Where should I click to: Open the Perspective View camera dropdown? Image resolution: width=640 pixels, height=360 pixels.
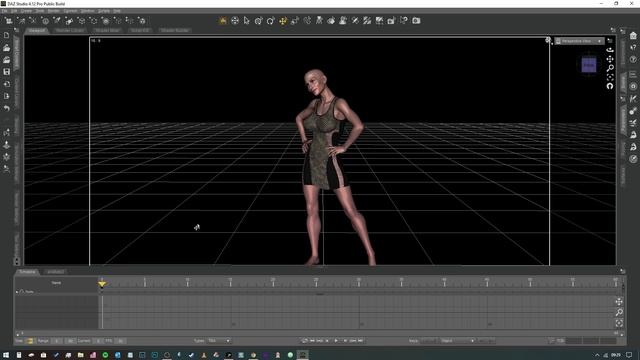coord(578,41)
